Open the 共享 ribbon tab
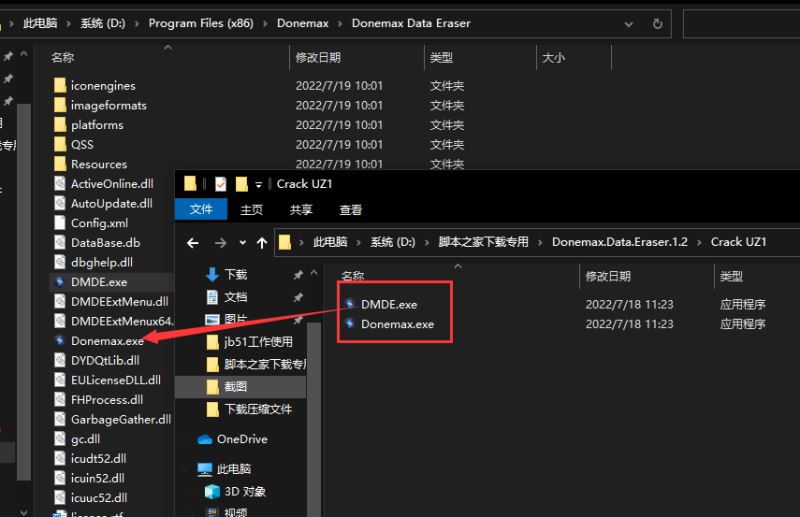 click(301, 210)
